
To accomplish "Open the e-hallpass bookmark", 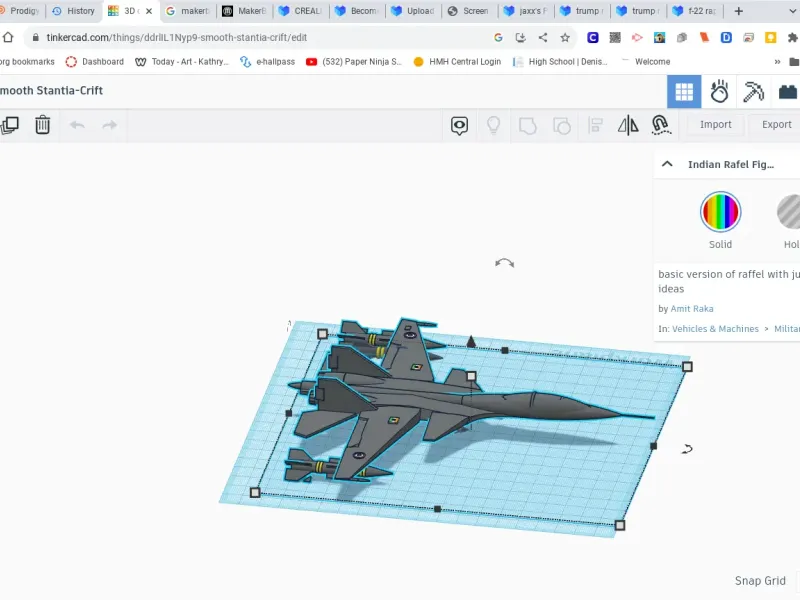I will 267,62.
